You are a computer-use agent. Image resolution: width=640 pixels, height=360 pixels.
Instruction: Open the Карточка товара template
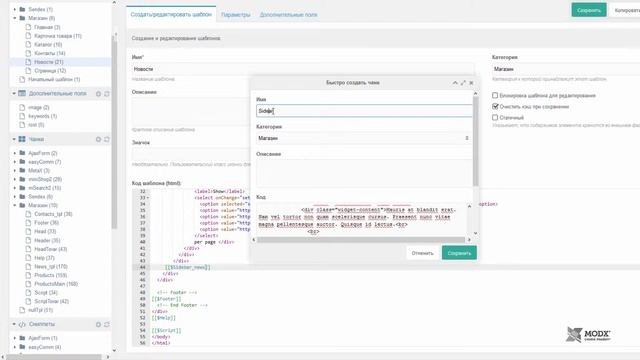58,36
